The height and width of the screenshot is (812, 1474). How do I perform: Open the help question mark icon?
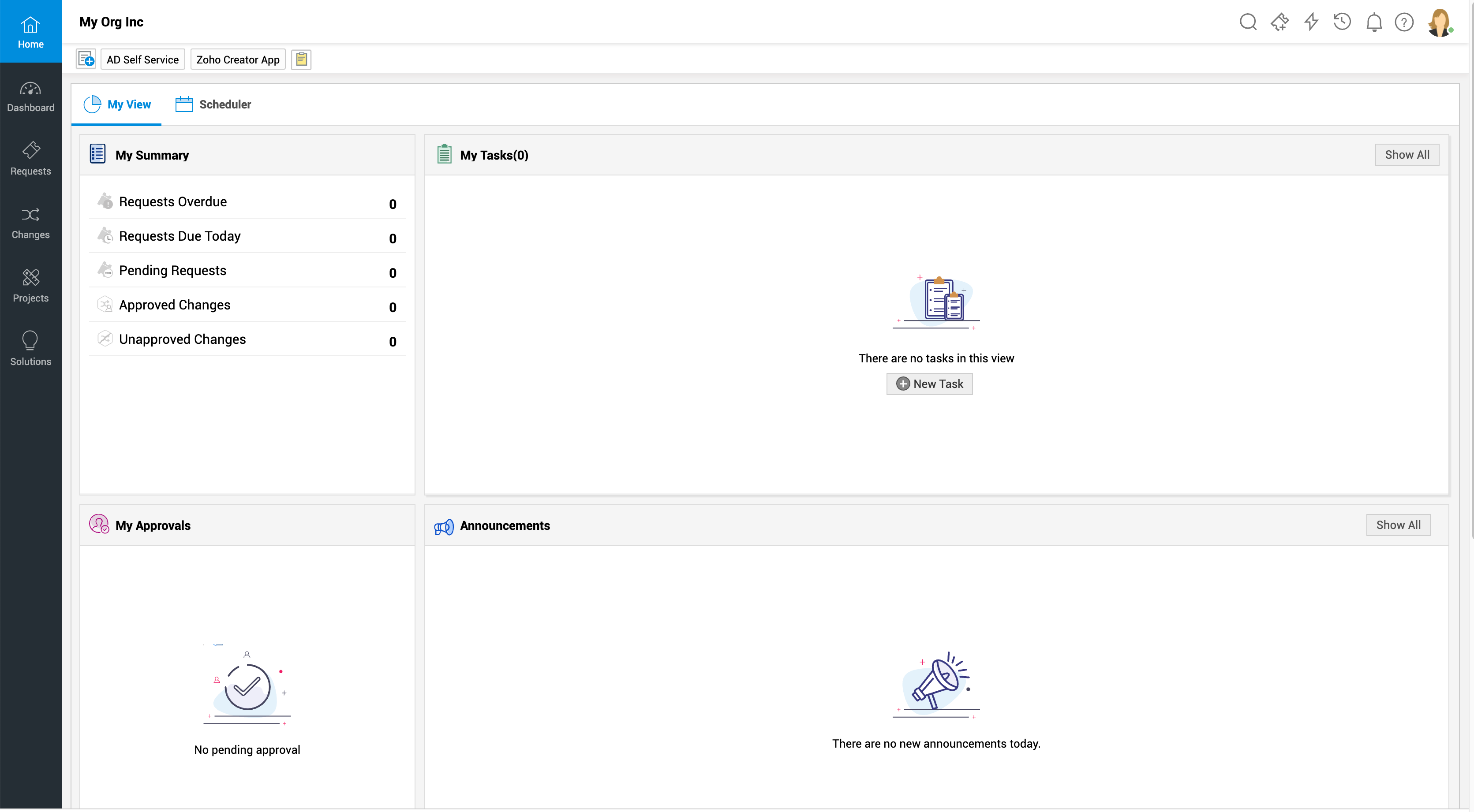point(1404,22)
